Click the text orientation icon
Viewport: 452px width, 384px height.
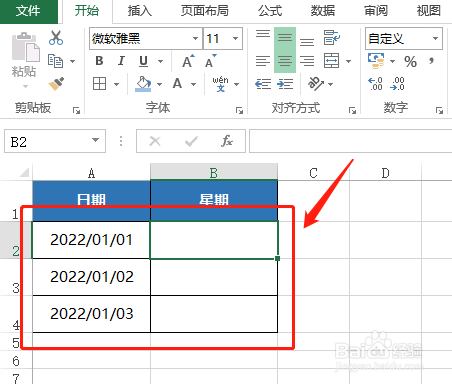[x=316, y=84]
